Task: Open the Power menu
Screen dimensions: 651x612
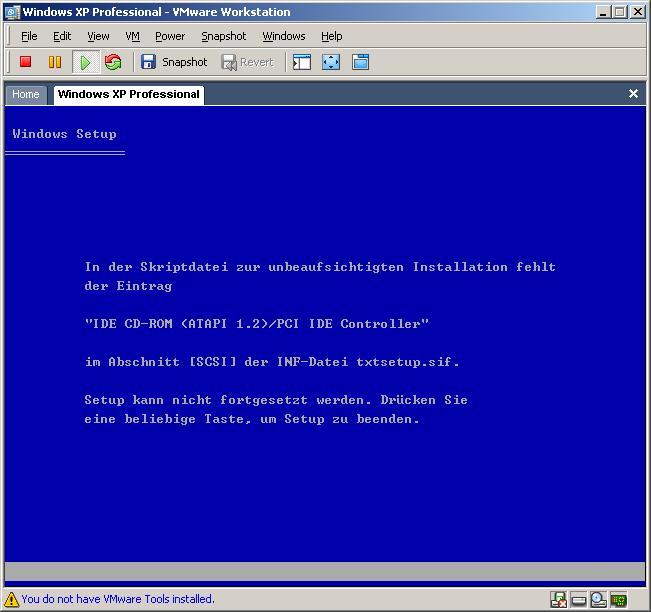Action: [x=170, y=36]
